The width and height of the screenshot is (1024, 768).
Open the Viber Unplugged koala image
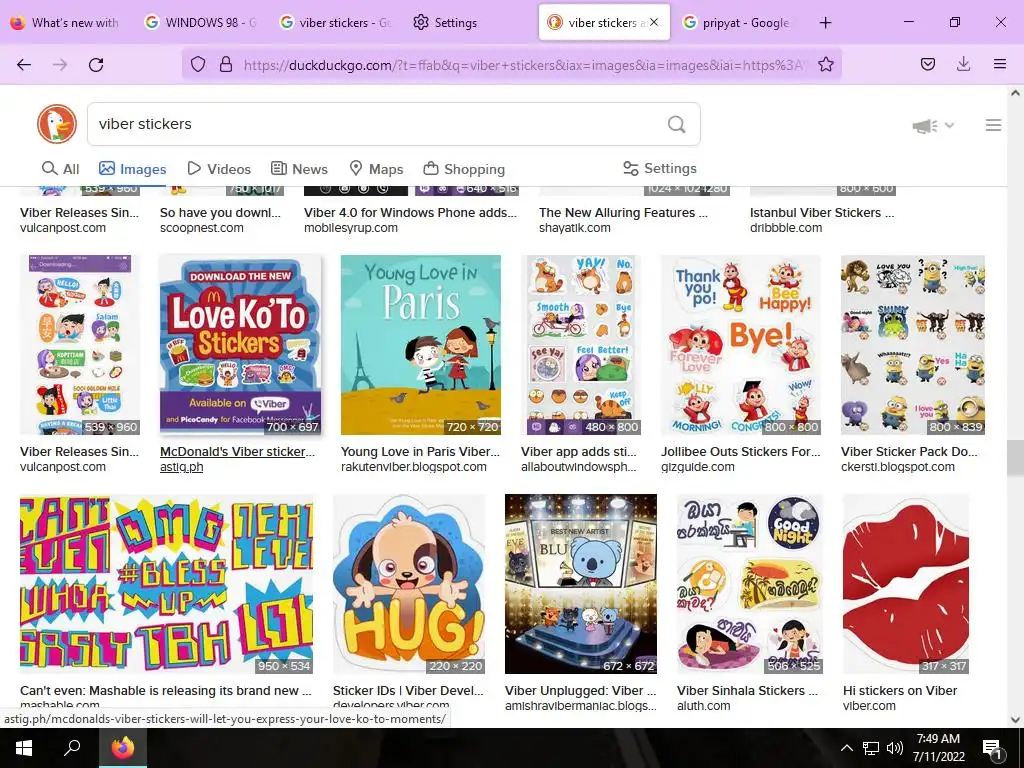pos(581,584)
